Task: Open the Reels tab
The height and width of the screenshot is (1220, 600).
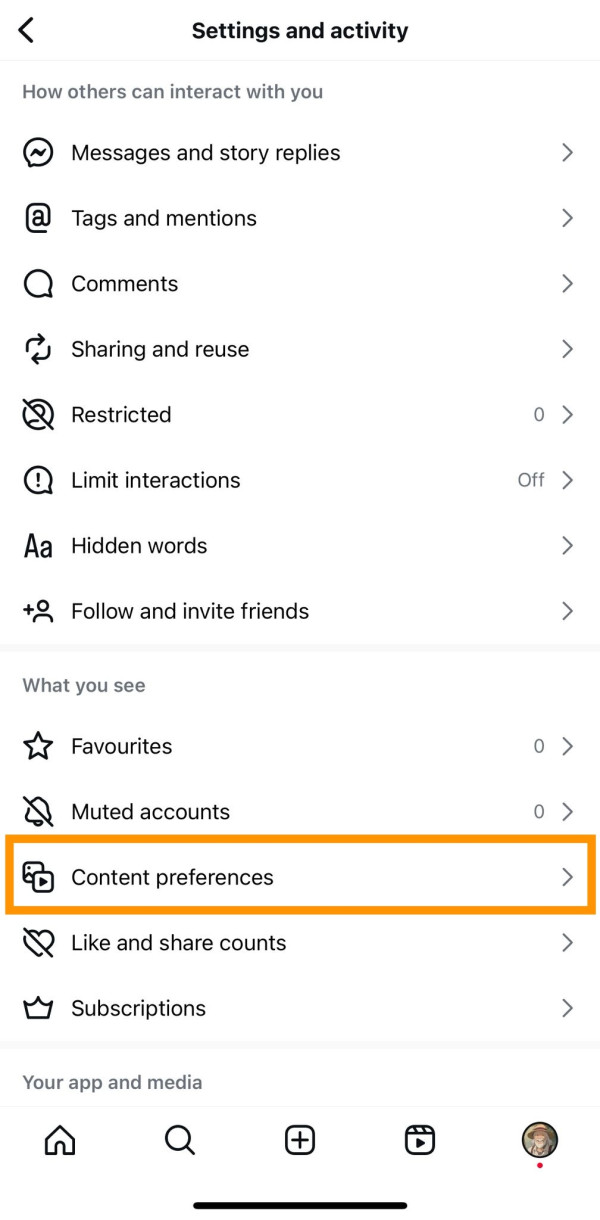Action: pyautogui.click(x=420, y=1140)
